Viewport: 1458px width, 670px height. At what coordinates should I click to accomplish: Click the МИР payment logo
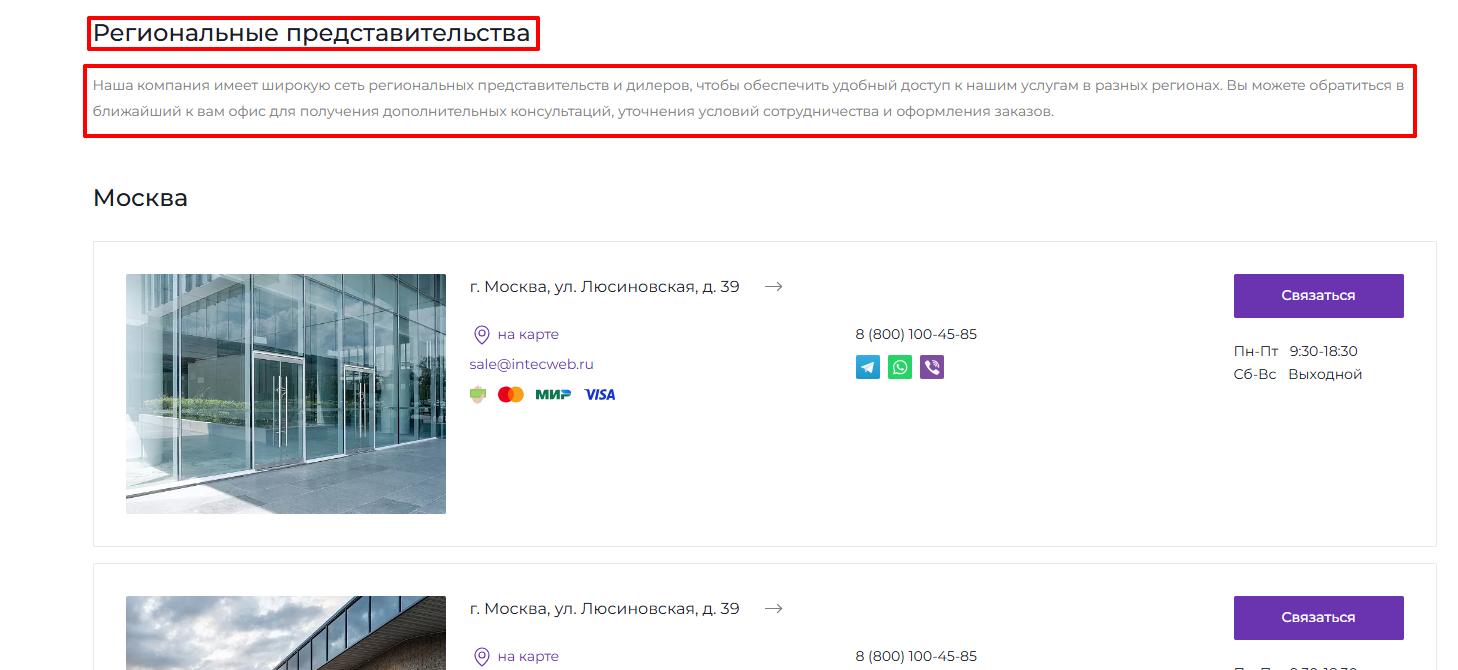tap(553, 395)
